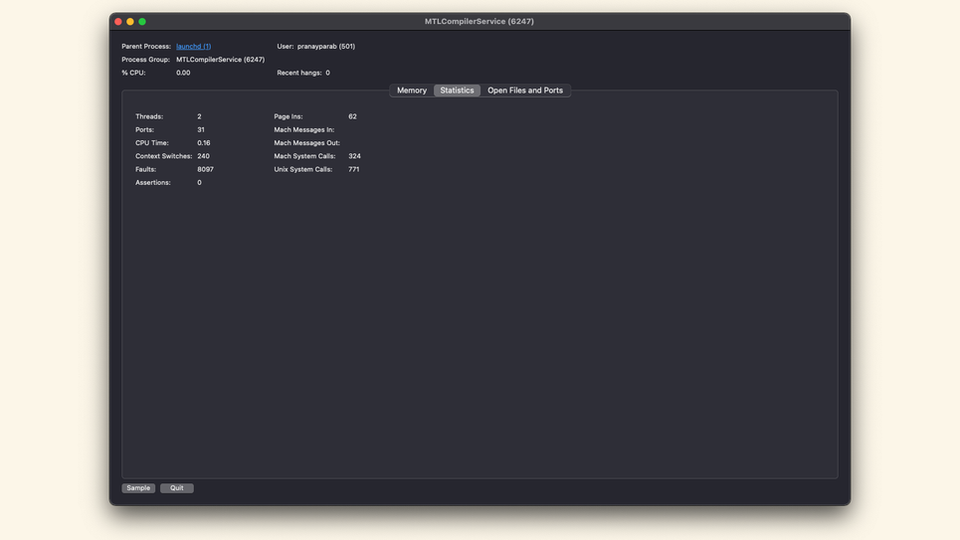Switch to the Memory tab
This screenshot has width=960, height=540.
tap(411, 91)
